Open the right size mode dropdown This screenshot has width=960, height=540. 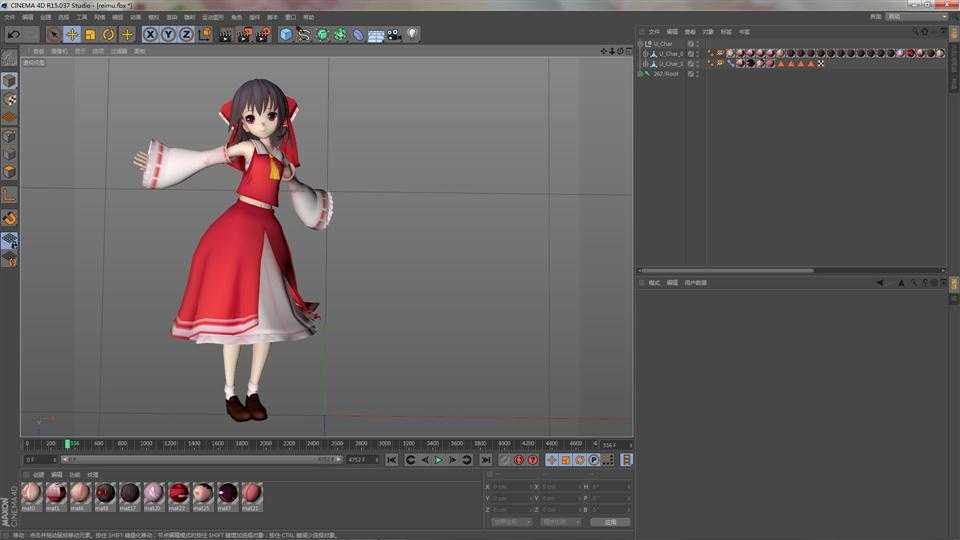coord(560,522)
